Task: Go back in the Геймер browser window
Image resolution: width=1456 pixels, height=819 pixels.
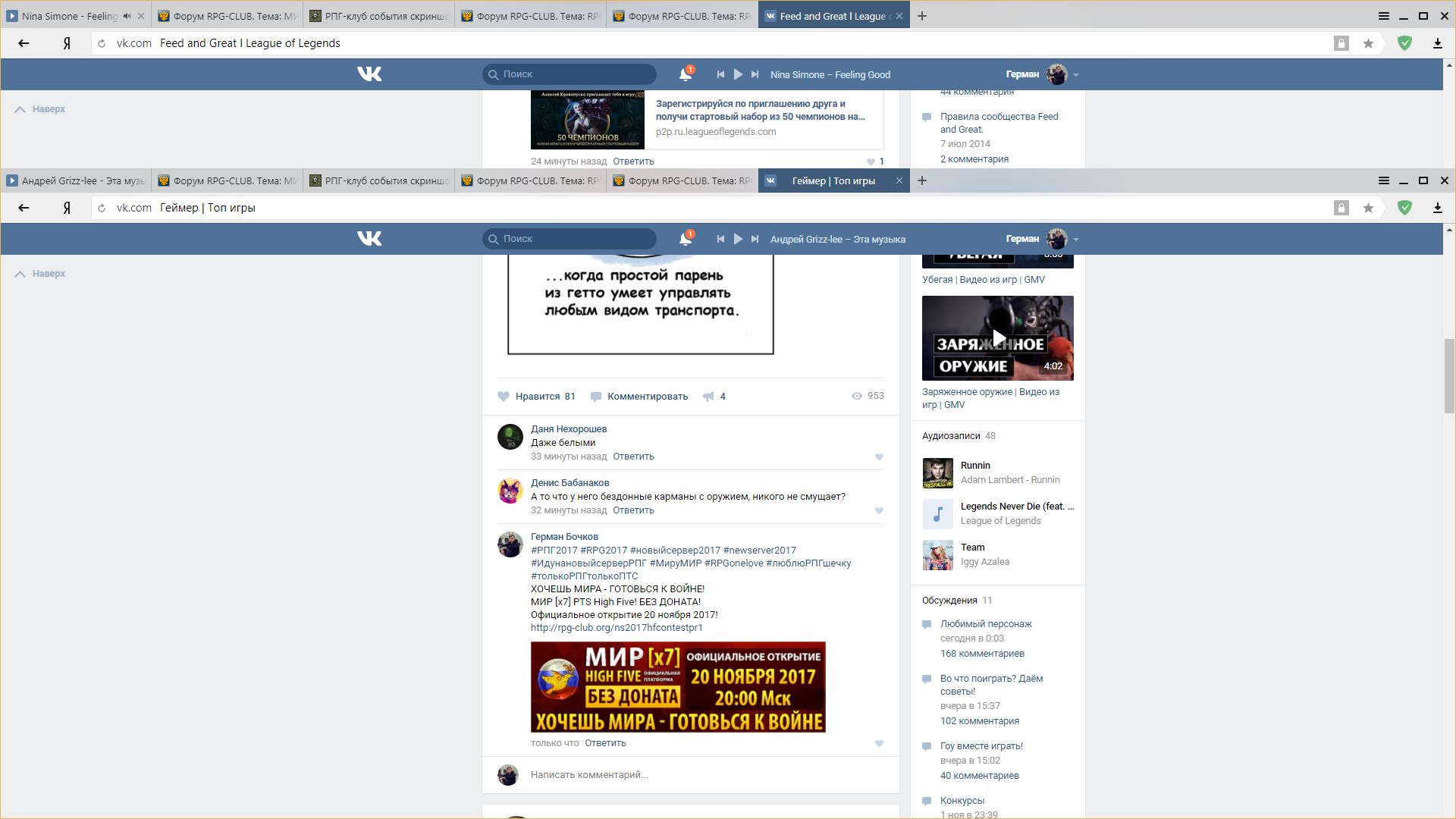Action: 24,208
